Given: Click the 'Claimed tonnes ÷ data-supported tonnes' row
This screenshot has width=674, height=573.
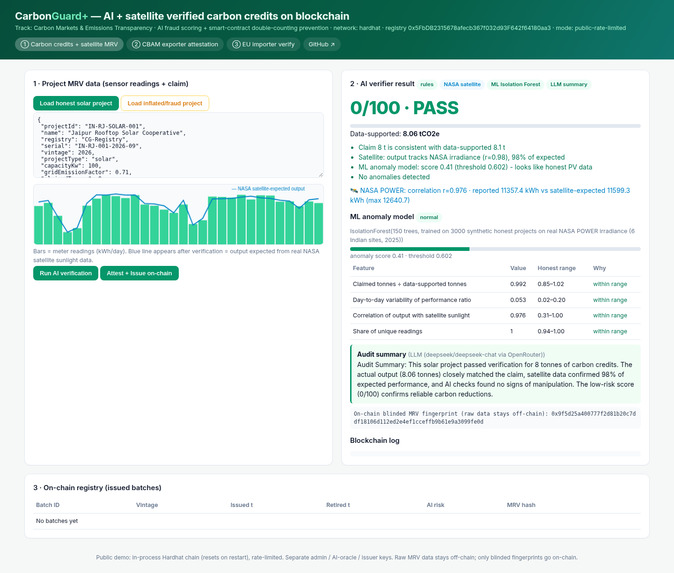Looking at the screenshot, I should click(495, 284).
